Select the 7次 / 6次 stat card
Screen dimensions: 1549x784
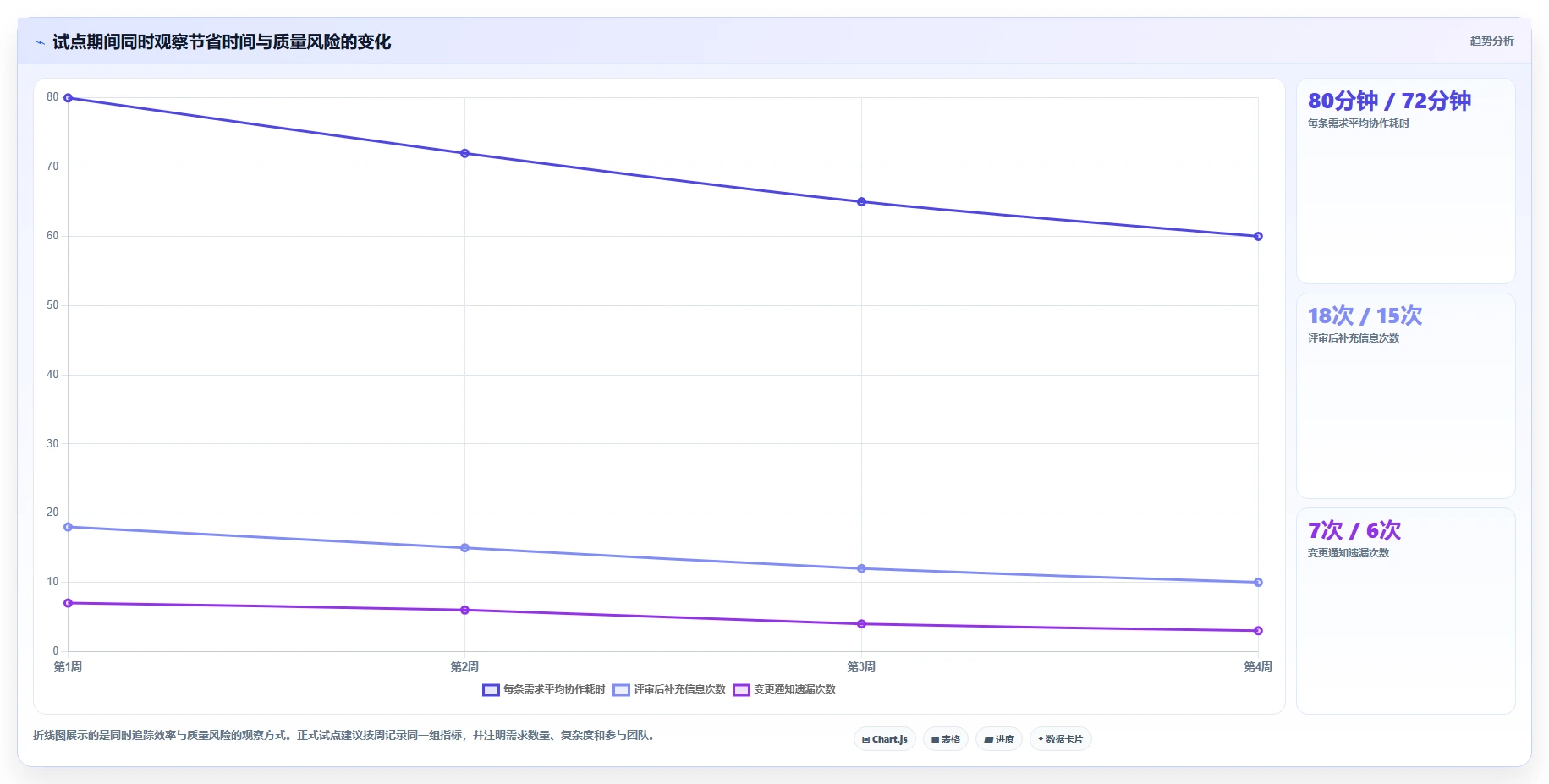pyautogui.click(x=1405, y=611)
